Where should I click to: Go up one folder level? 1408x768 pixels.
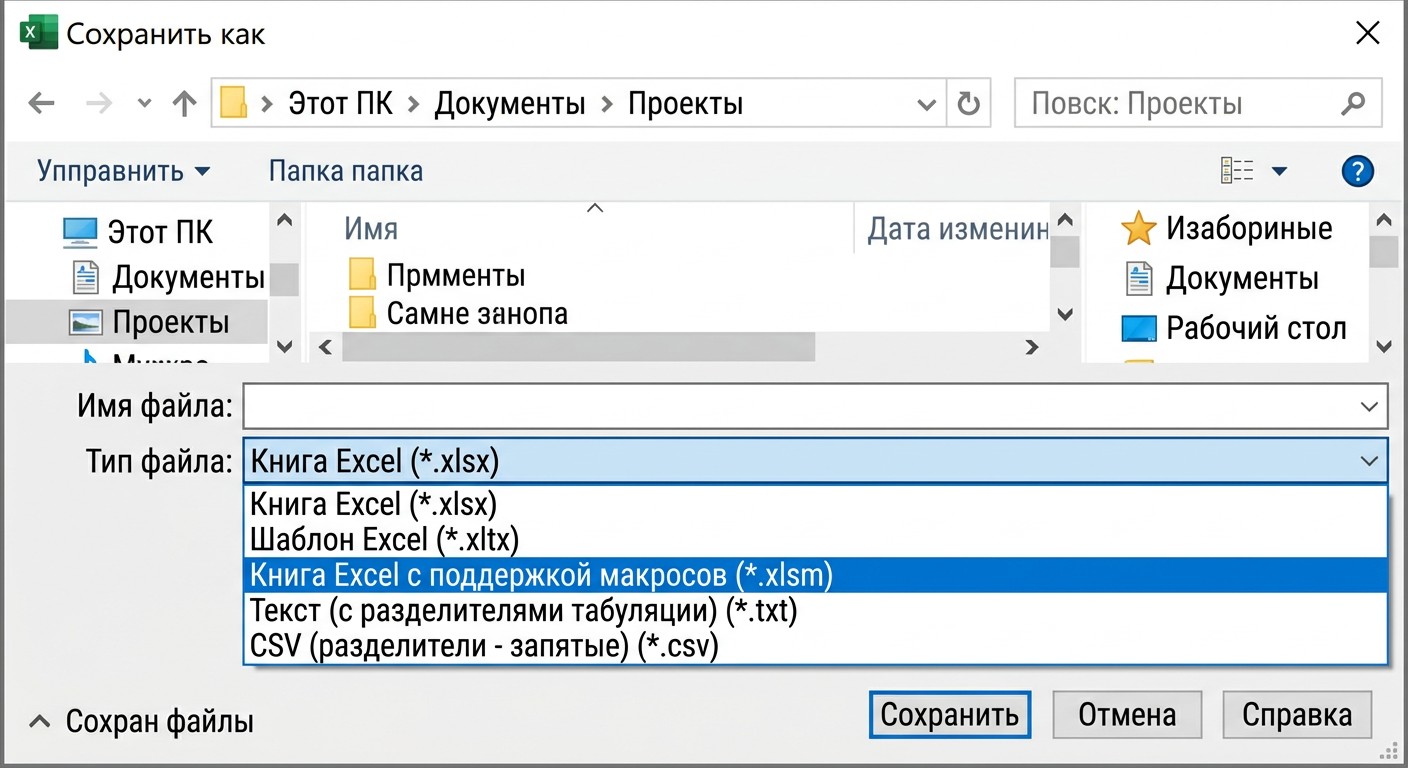[x=184, y=103]
